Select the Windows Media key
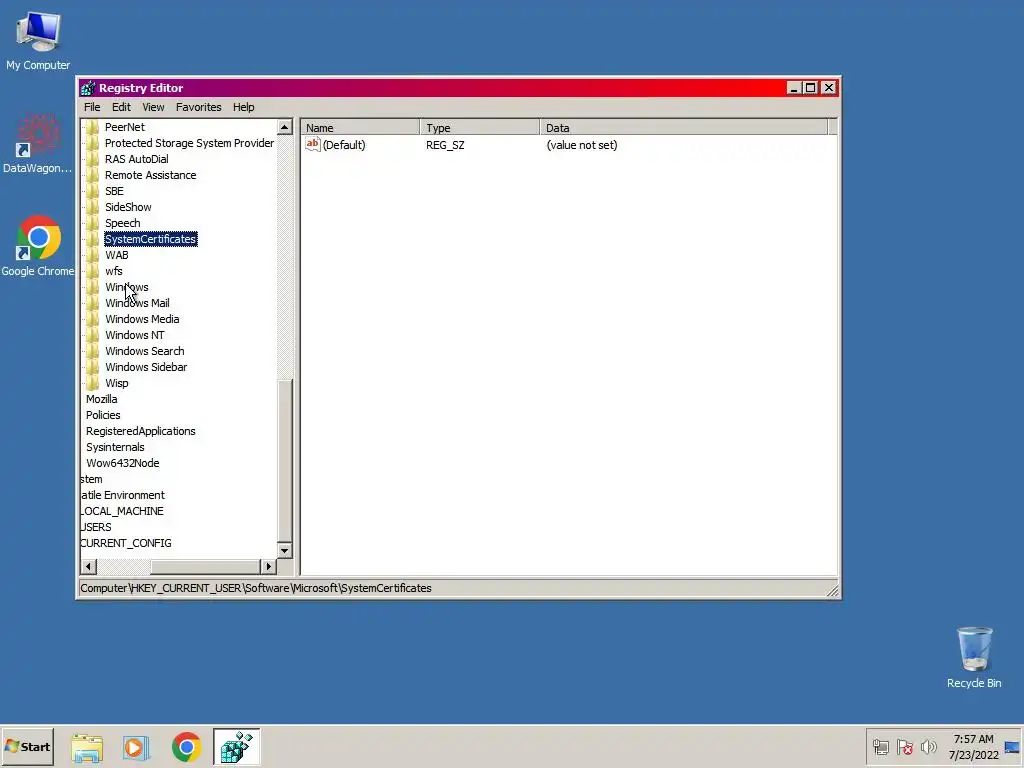Viewport: 1024px width, 768px height. click(x=142, y=319)
